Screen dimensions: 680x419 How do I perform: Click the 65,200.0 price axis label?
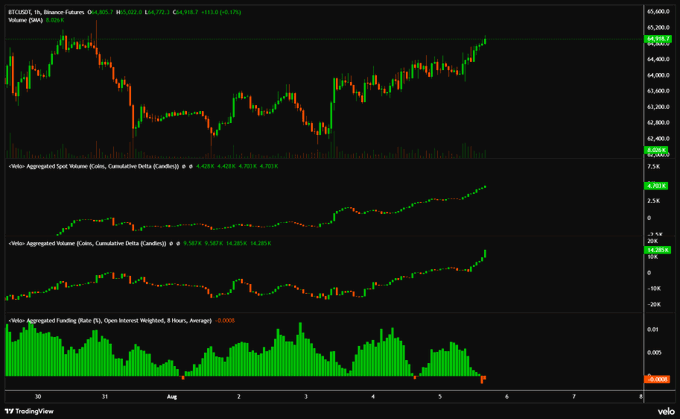click(658, 27)
